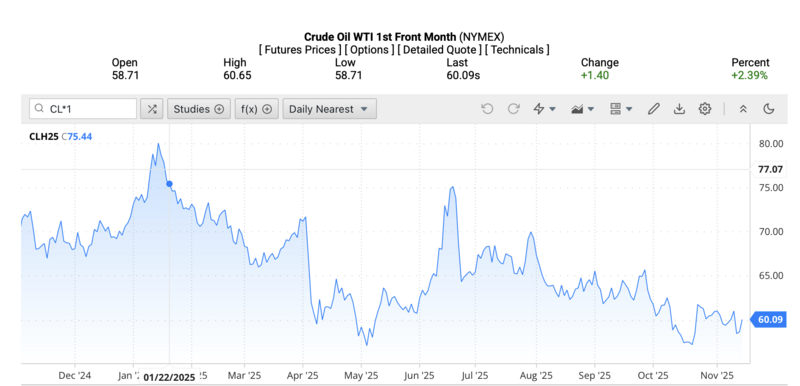This screenshot has width=800, height=386.
Task: Click the Open value 58.71
Action: pyautogui.click(x=126, y=76)
